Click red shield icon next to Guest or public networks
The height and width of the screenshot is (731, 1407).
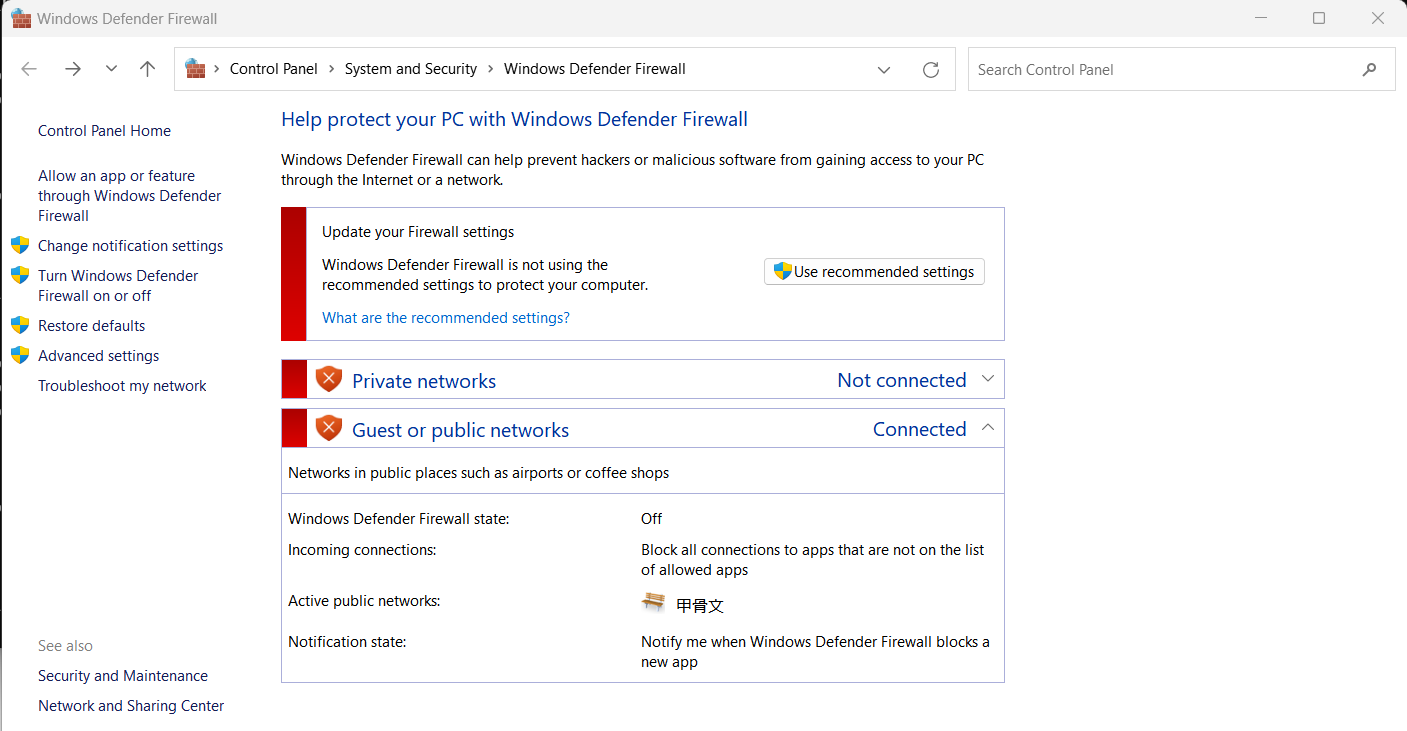click(x=329, y=428)
